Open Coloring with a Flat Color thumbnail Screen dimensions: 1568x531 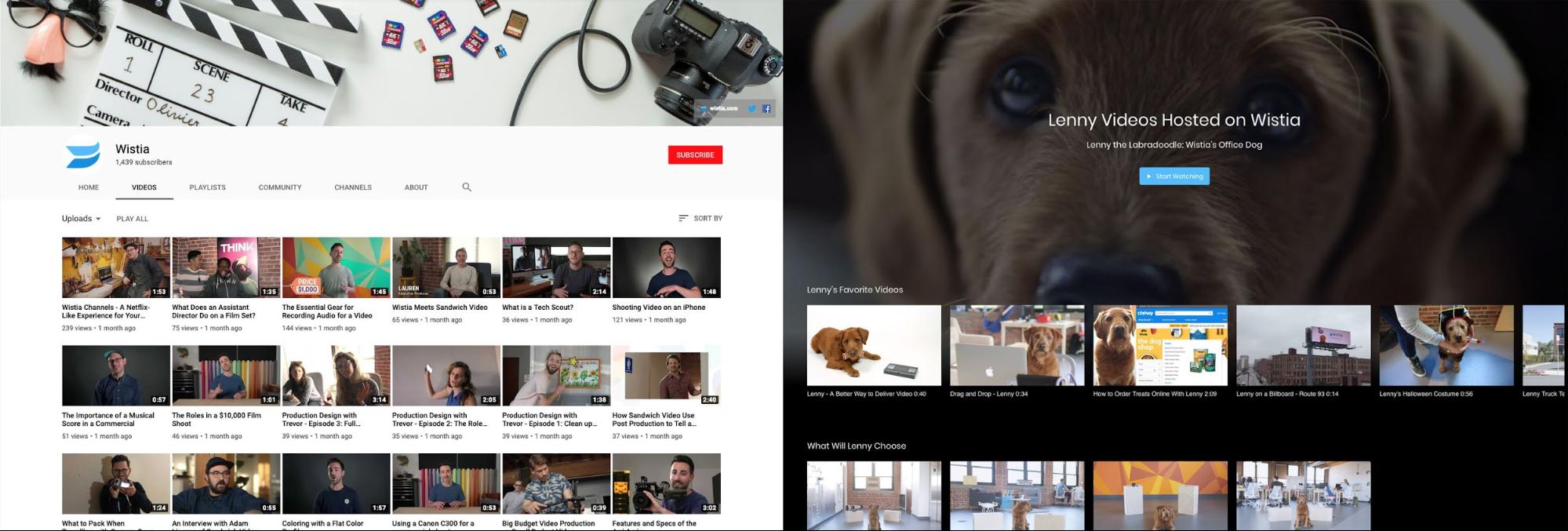(337, 483)
